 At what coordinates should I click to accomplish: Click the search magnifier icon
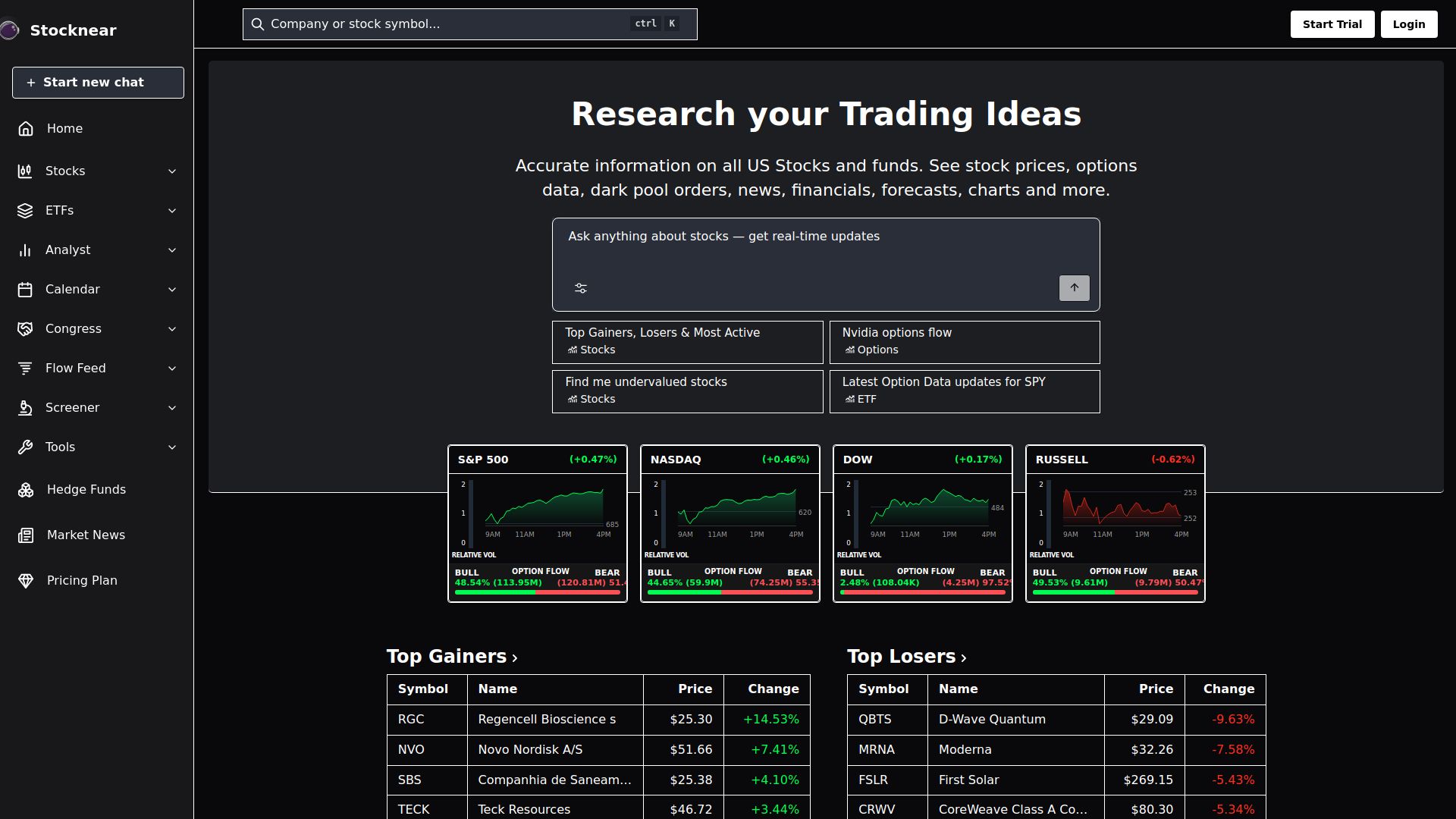[x=258, y=24]
